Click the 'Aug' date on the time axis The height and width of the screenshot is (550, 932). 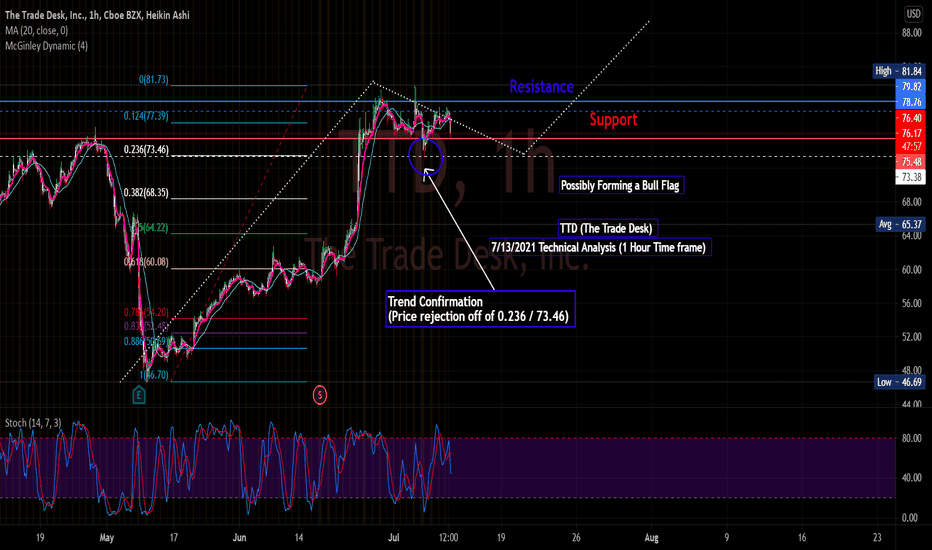651,538
